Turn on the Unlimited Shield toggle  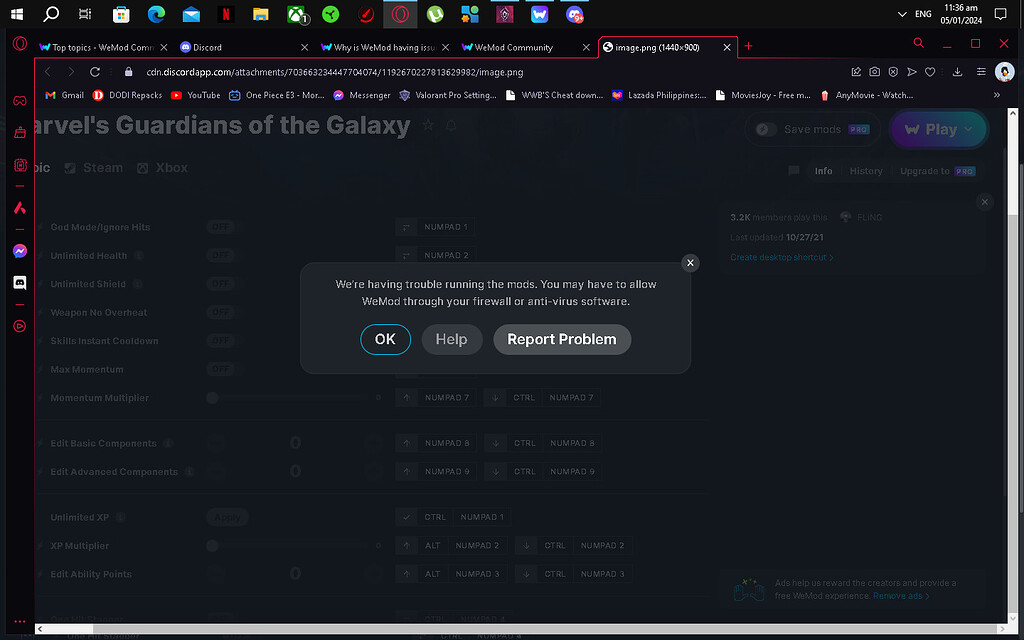[221, 284]
